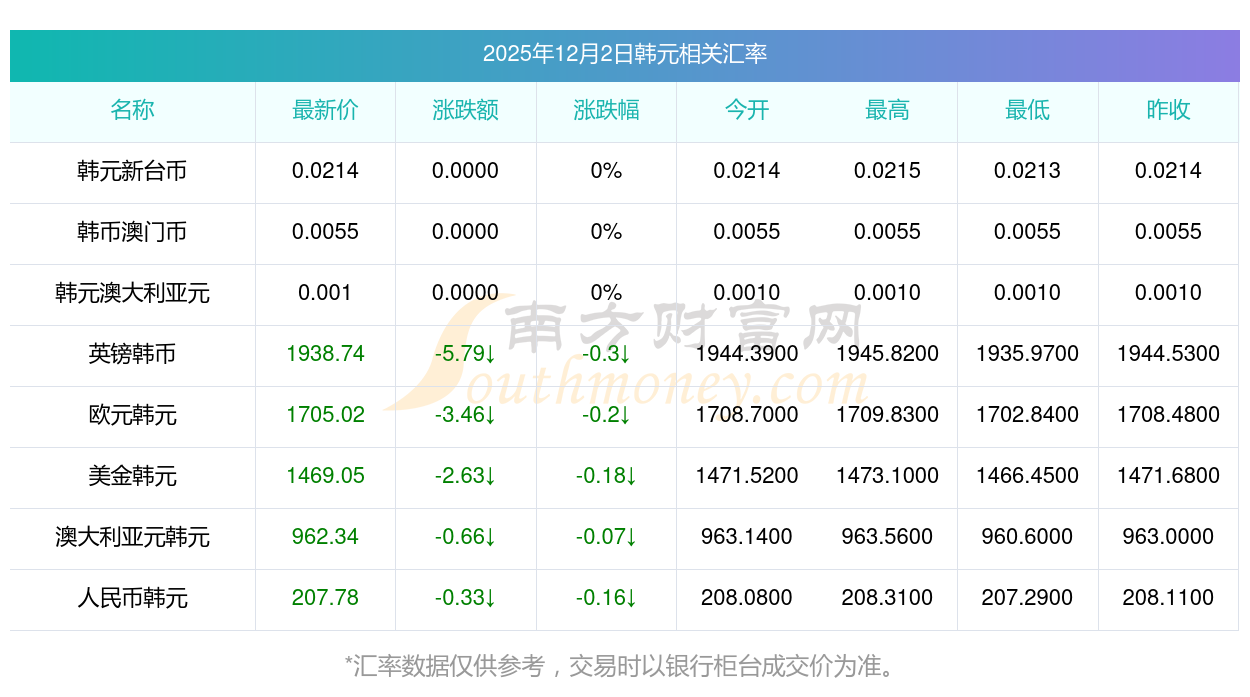Image resolution: width=1250 pixels, height=697 pixels.
Task: Click the change value -0.66↓
Action: (466, 537)
